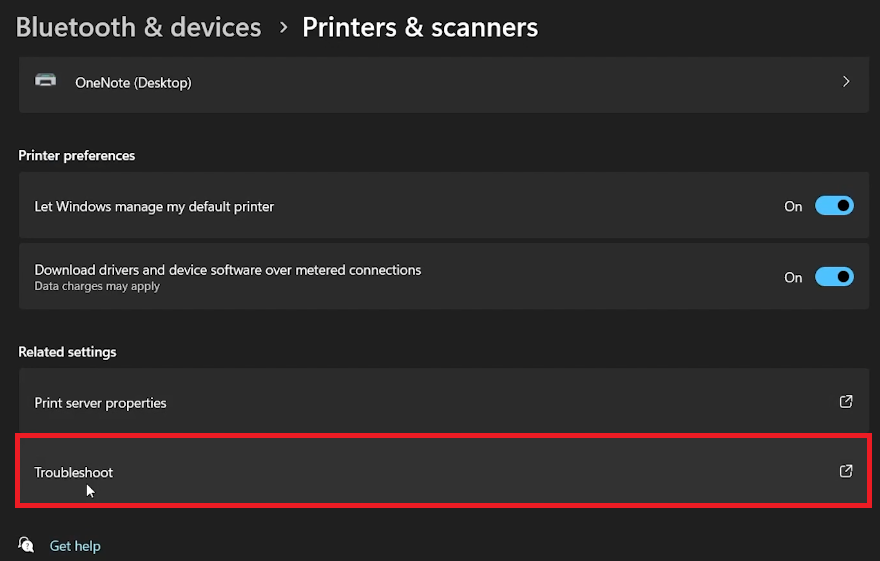The height and width of the screenshot is (561, 880).
Task: Click the Printers & scanners page title
Action: (x=420, y=27)
